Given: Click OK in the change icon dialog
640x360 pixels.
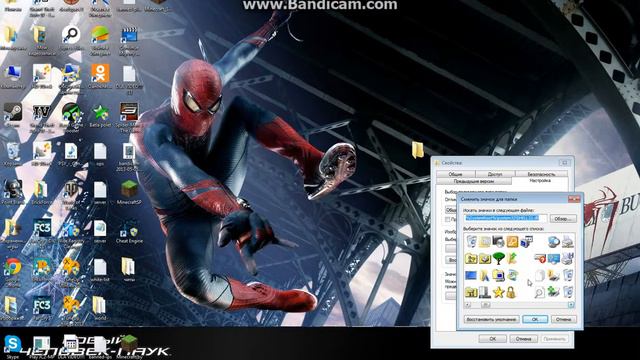Looking at the screenshot, I should pyautogui.click(x=535, y=319).
